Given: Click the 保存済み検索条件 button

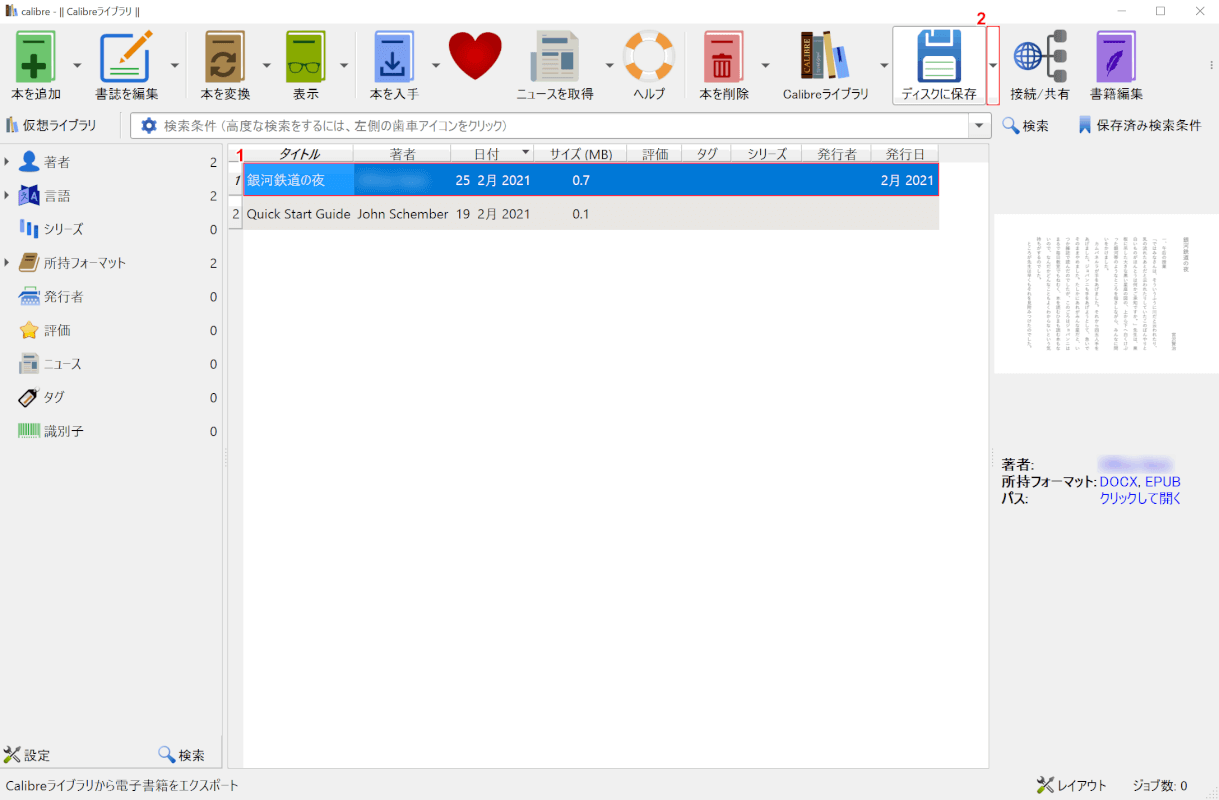Looking at the screenshot, I should (1140, 126).
